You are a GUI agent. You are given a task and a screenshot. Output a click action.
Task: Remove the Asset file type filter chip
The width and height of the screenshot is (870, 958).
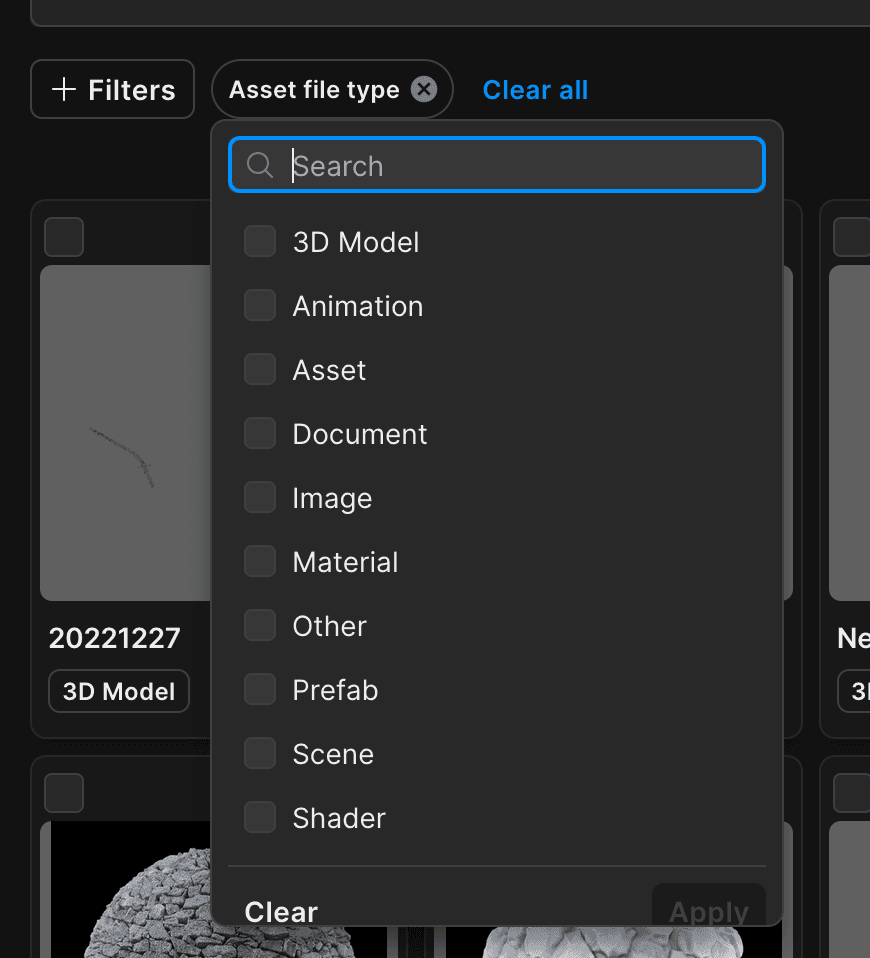point(424,89)
